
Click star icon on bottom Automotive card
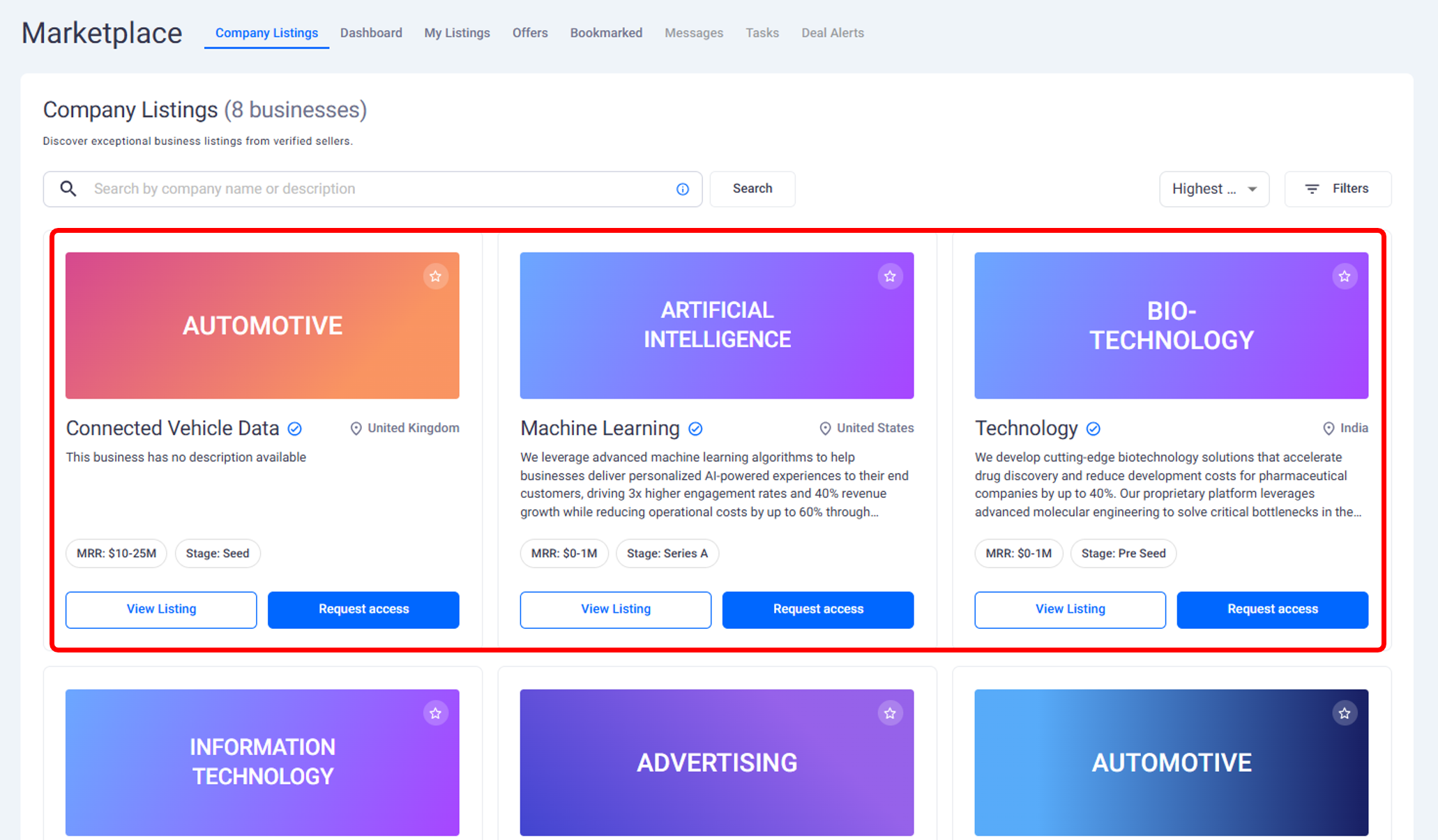tap(1345, 713)
